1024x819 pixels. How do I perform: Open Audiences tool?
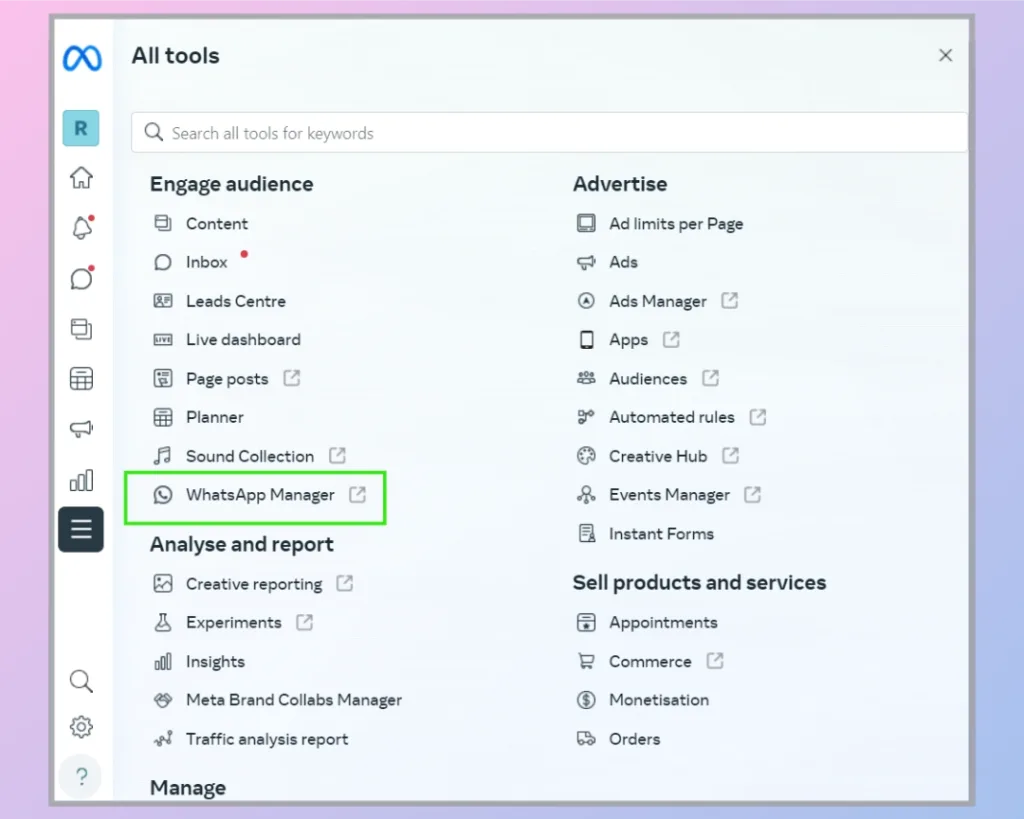[648, 379]
